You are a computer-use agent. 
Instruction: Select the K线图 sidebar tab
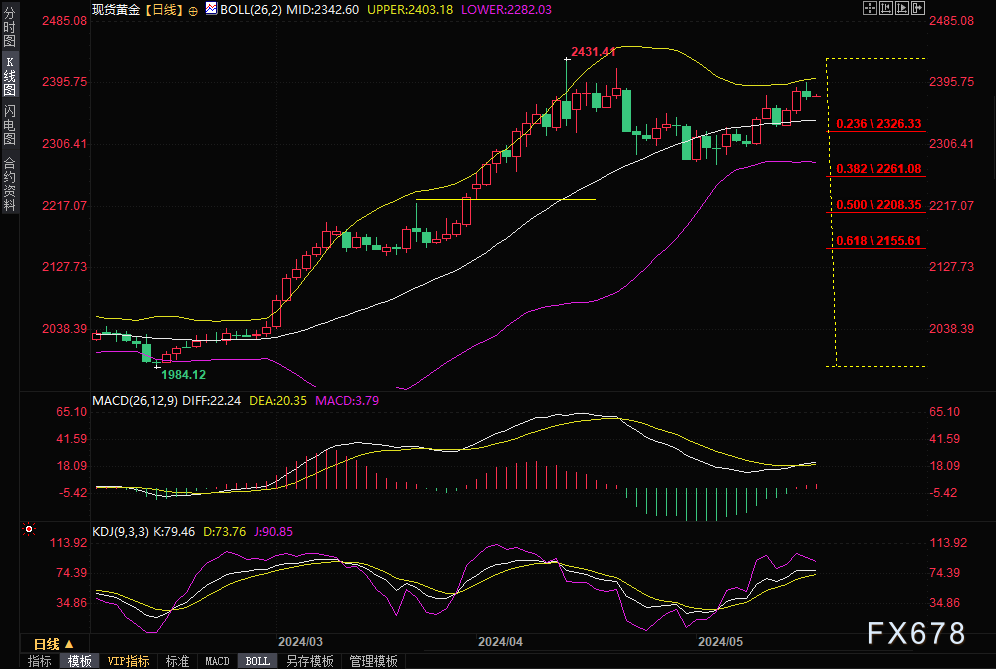(x=10, y=76)
